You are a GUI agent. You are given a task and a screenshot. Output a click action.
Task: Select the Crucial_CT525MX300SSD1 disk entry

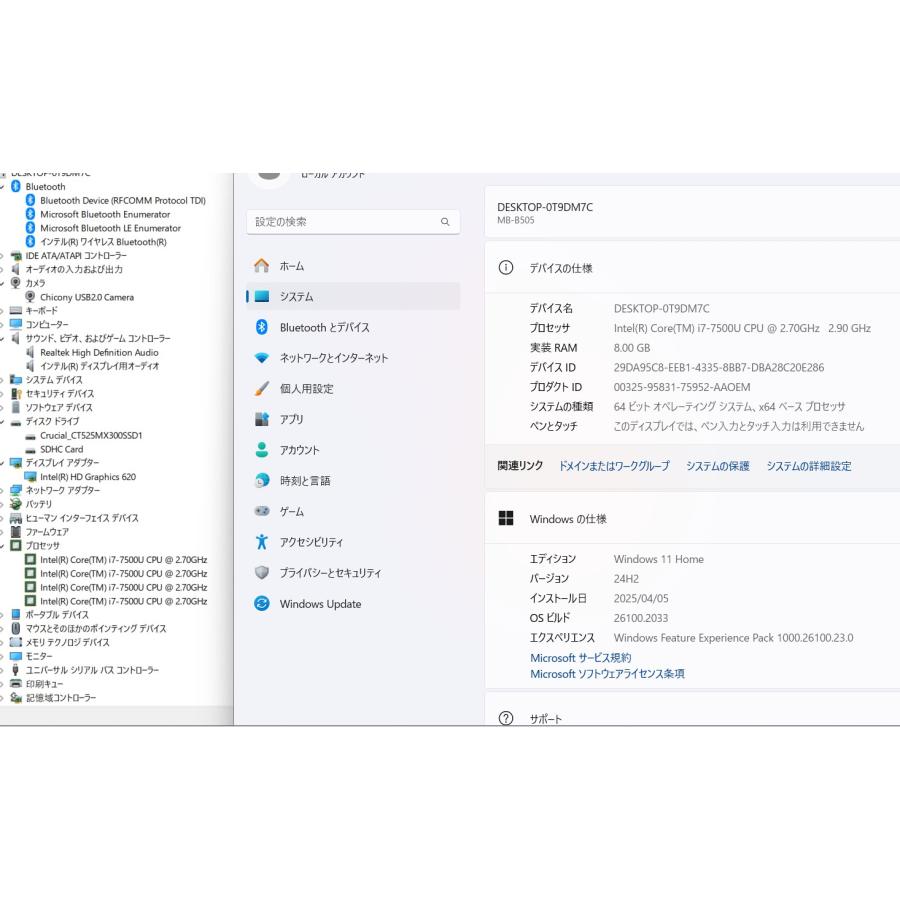[x=91, y=436]
